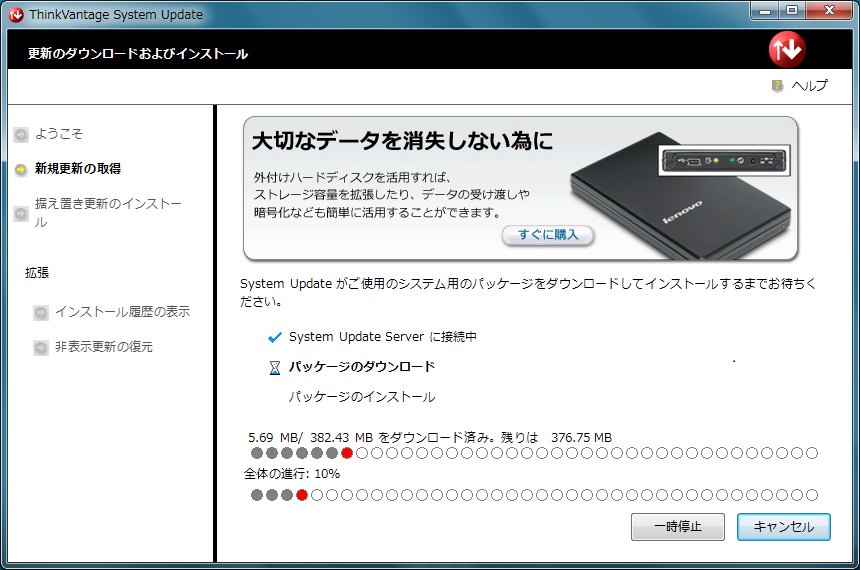Screen dimensions: 860x570
Task: Click the パッケージのインストール step text
Action: [x=362, y=397]
